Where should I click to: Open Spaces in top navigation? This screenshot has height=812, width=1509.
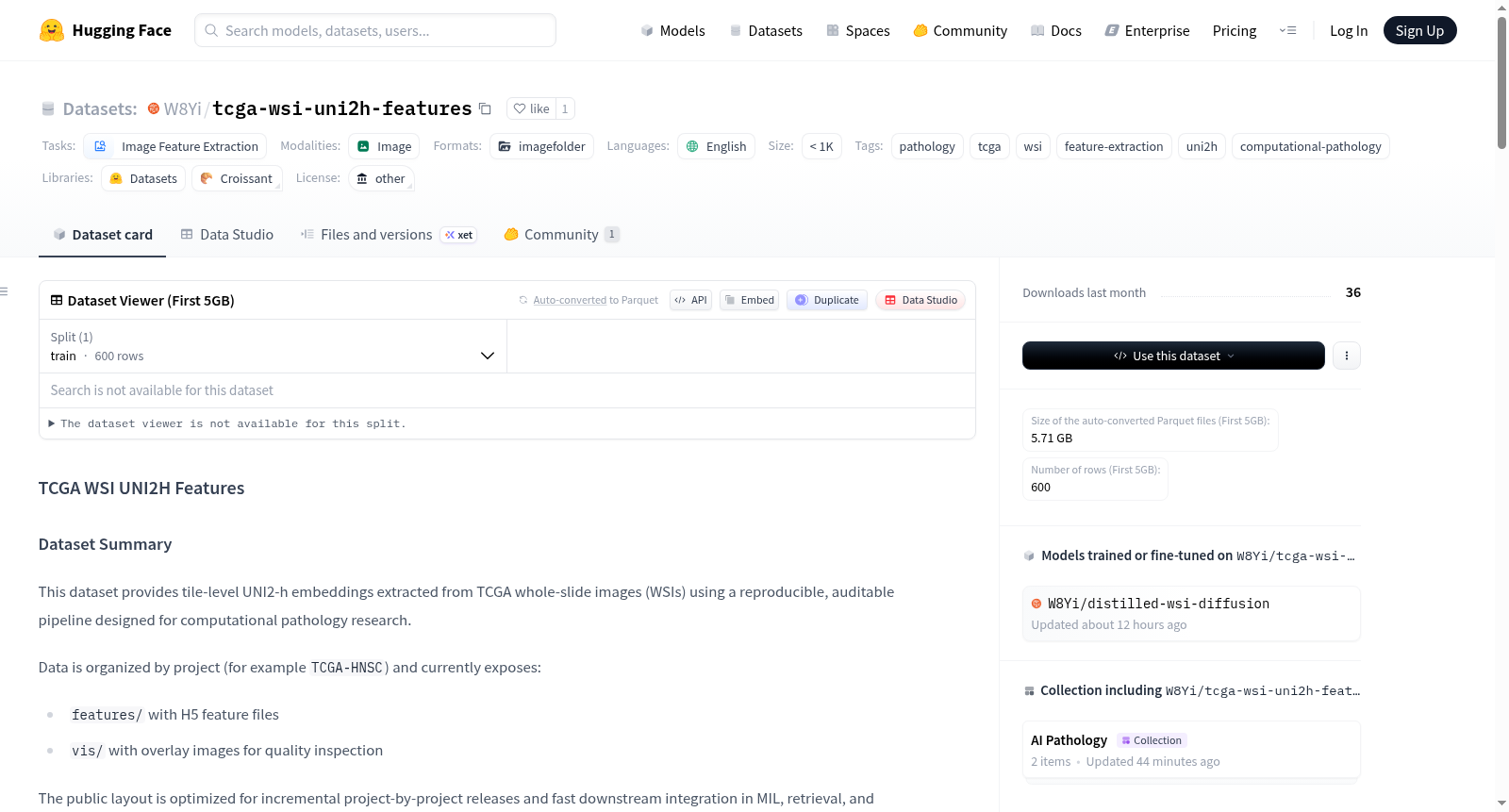coord(857,30)
